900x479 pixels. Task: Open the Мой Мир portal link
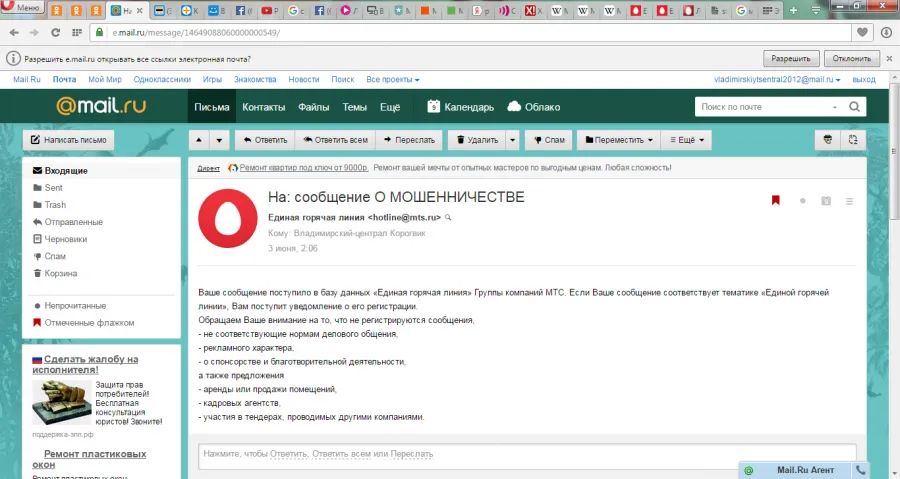pos(105,79)
